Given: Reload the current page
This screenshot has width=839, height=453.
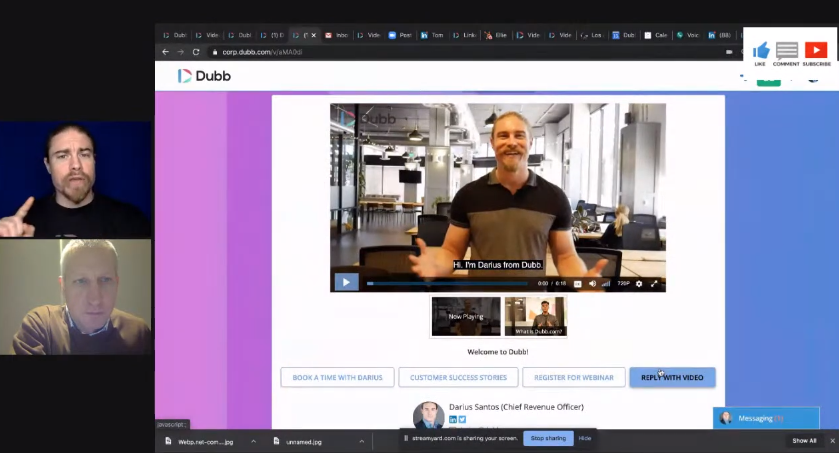Looking at the screenshot, I should click(x=196, y=52).
